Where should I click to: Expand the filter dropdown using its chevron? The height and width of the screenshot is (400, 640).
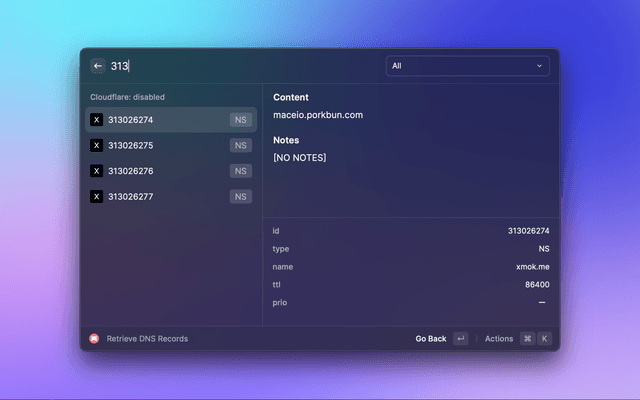(x=540, y=66)
